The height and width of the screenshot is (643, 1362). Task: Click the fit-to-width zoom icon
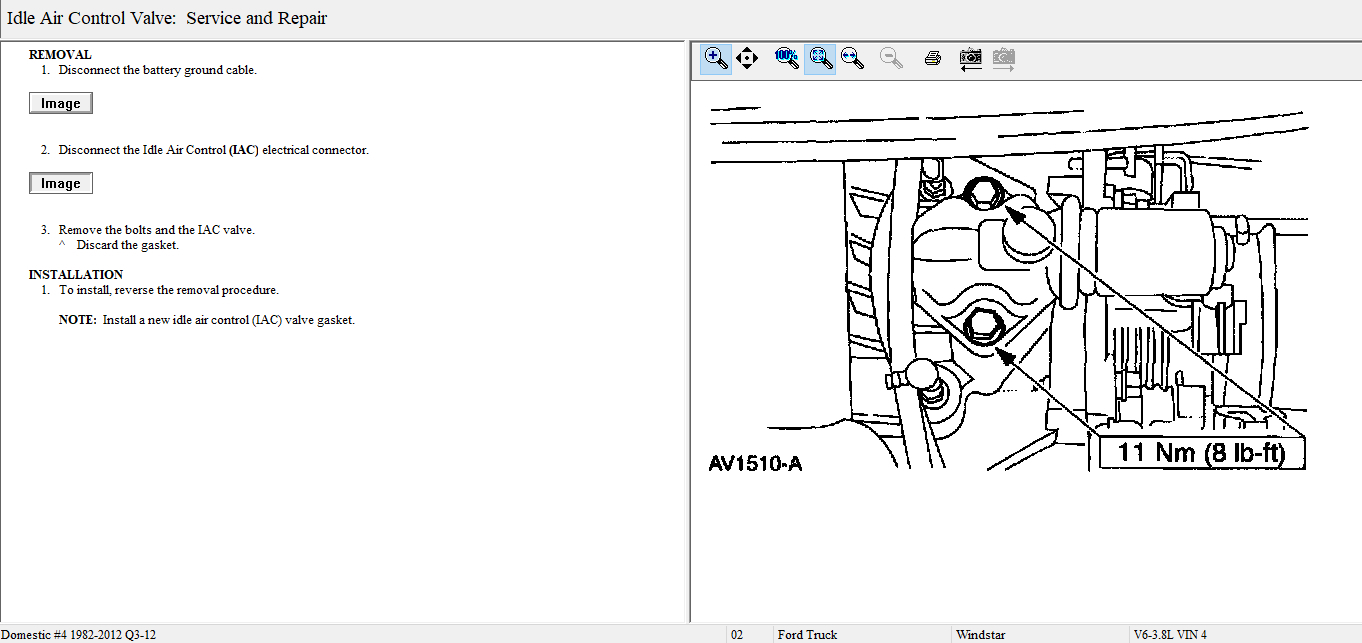(853, 59)
